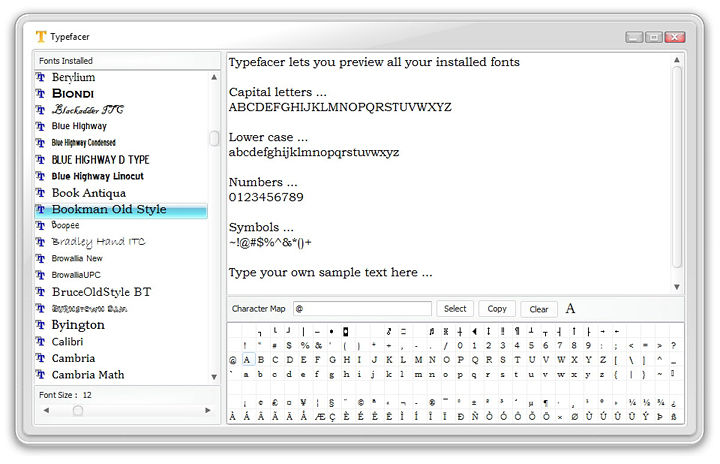This screenshot has width=720, height=464.
Task: Click the large A font preview icon
Action: 570,309
